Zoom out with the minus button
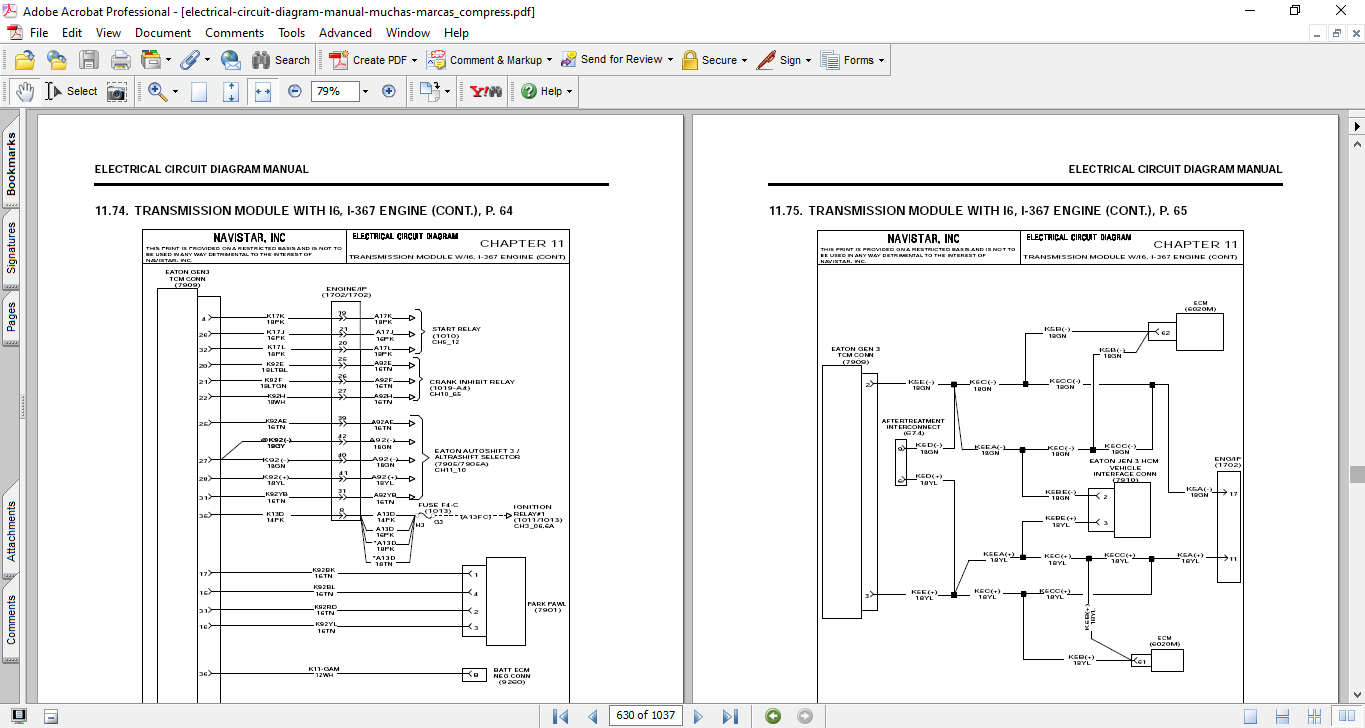Viewport: 1365px width, 728px height. coord(295,91)
